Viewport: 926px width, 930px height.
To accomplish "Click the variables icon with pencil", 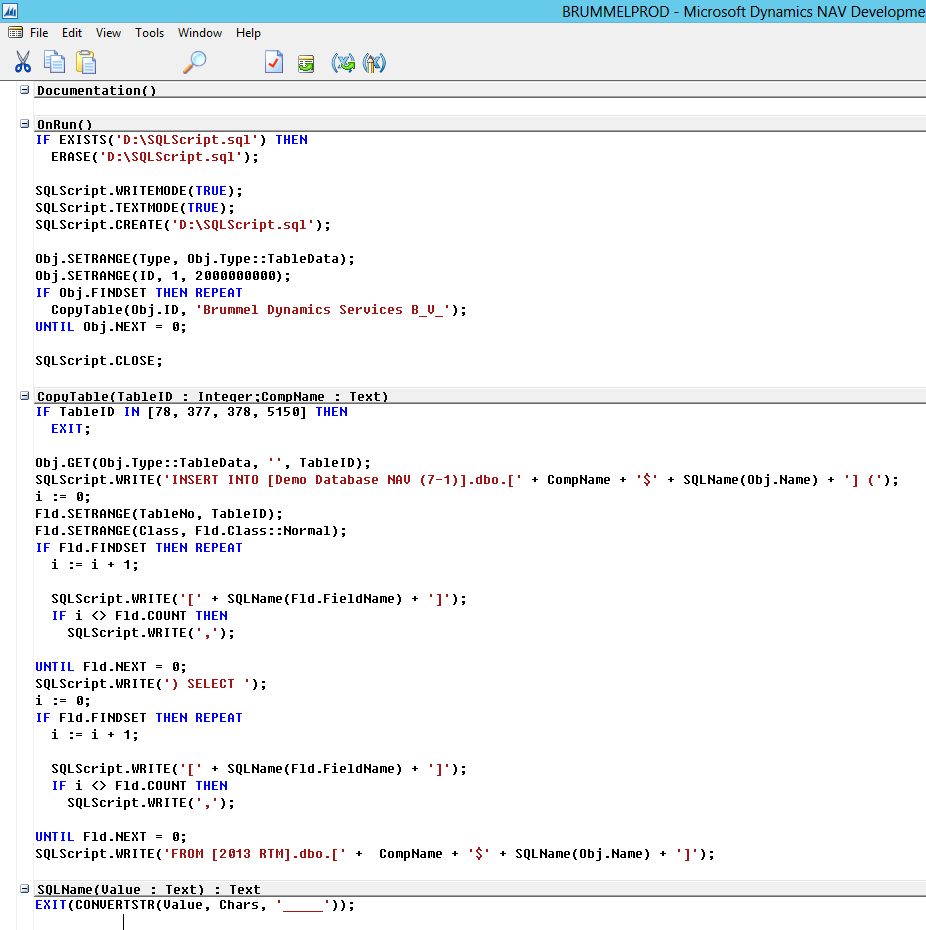I will click(x=374, y=63).
